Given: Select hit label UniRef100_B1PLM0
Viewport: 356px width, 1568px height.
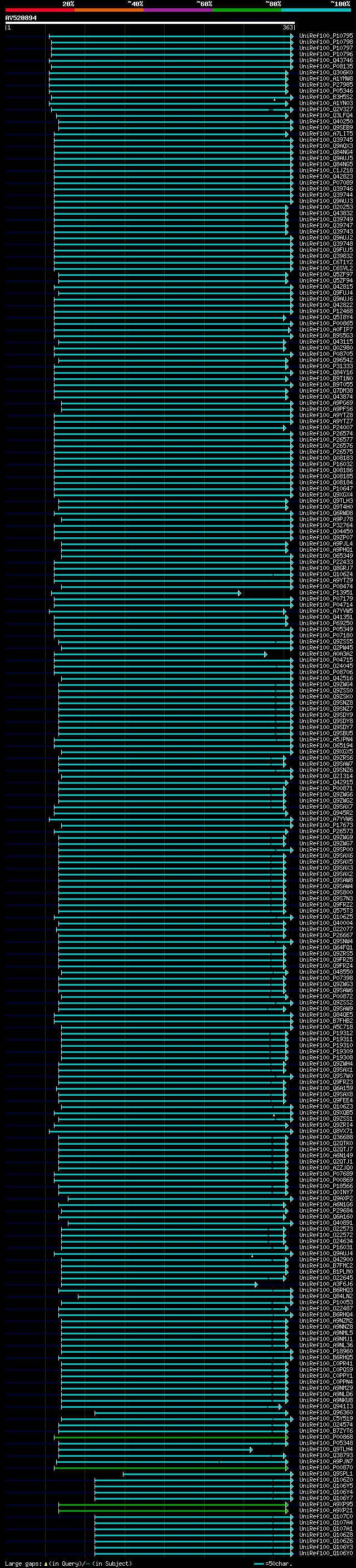Looking at the screenshot, I should 326,1272.
